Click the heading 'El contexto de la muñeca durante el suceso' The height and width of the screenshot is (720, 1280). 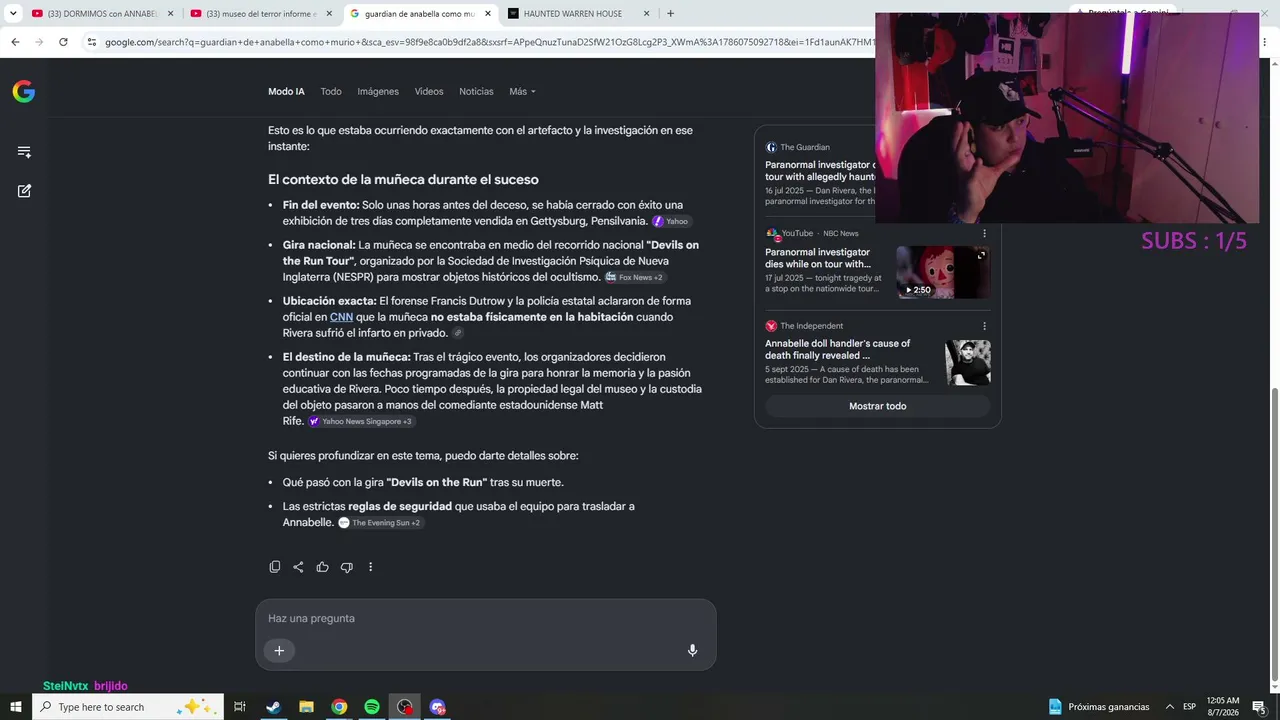click(403, 180)
